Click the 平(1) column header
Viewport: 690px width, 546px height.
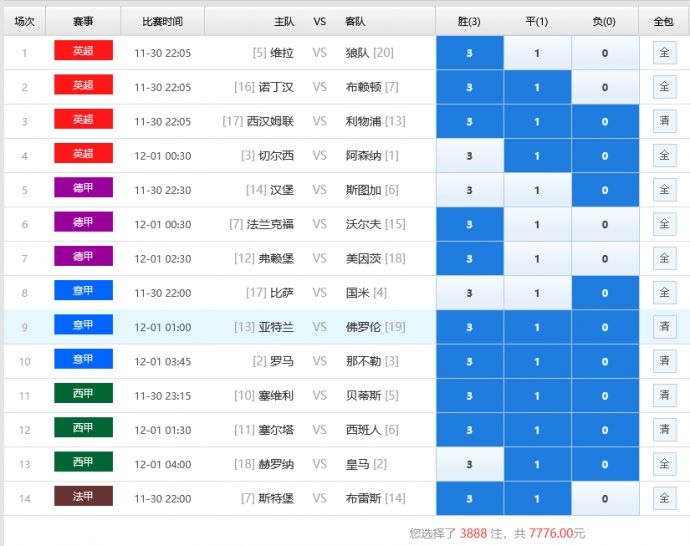(x=537, y=21)
